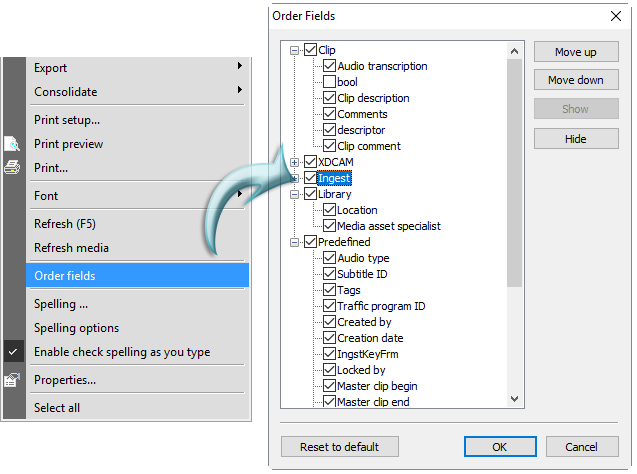The height and width of the screenshot is (474, 637).
Task: Collapse the Predefined tree group
Action: (295, 242)
